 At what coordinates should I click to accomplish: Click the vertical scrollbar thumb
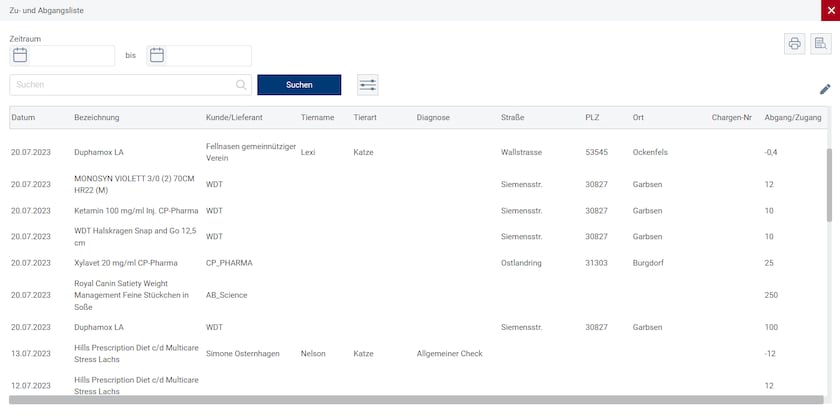(829, 185)
